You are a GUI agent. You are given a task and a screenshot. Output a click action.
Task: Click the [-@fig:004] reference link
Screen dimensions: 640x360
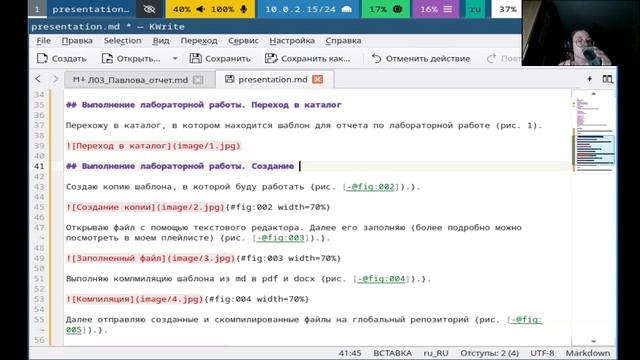coord(381,279)
